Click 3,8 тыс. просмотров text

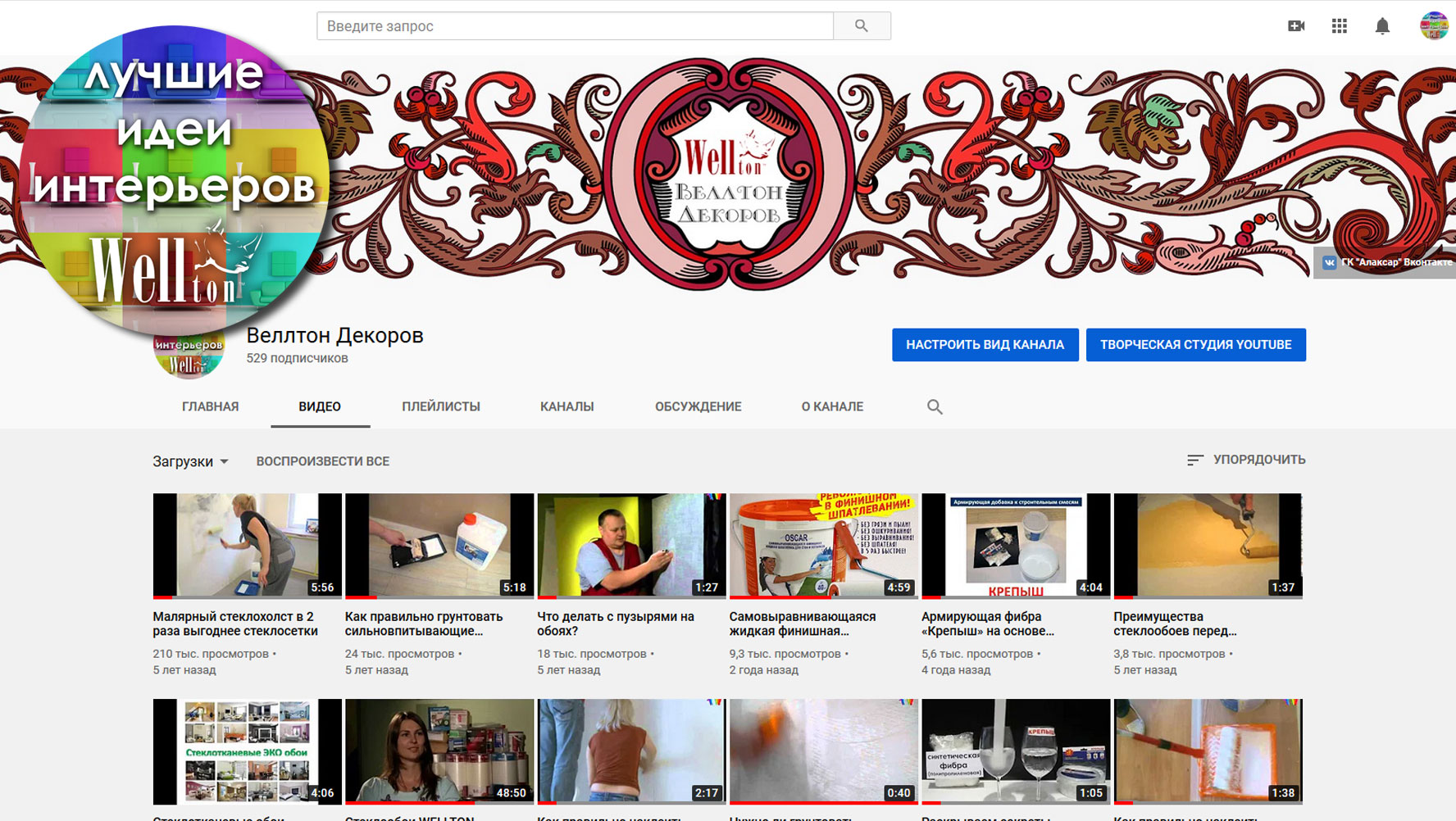point(1169,654)
